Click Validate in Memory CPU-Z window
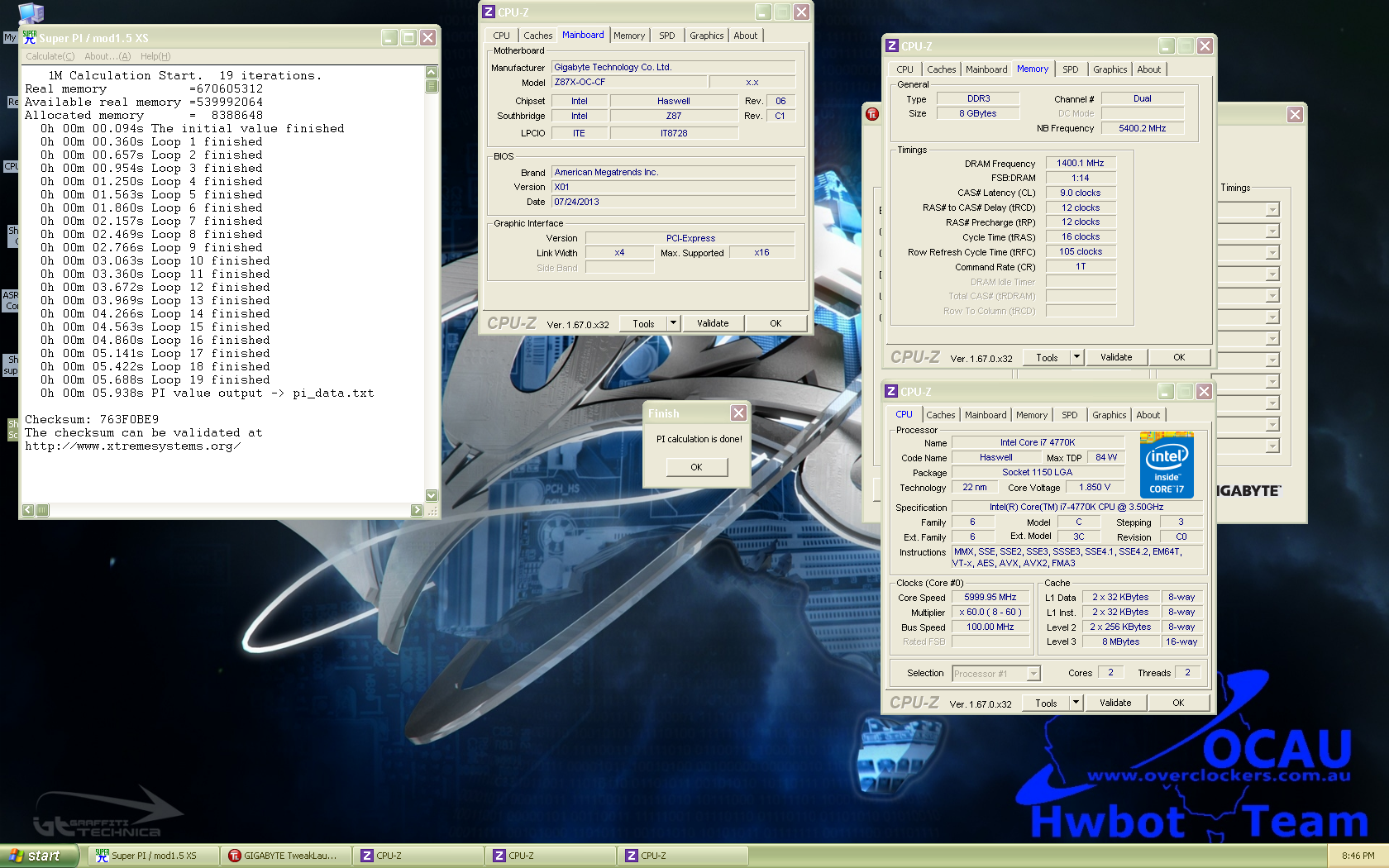Image resolution: width=1389 pixels, height=868 pixels. 1116,357
